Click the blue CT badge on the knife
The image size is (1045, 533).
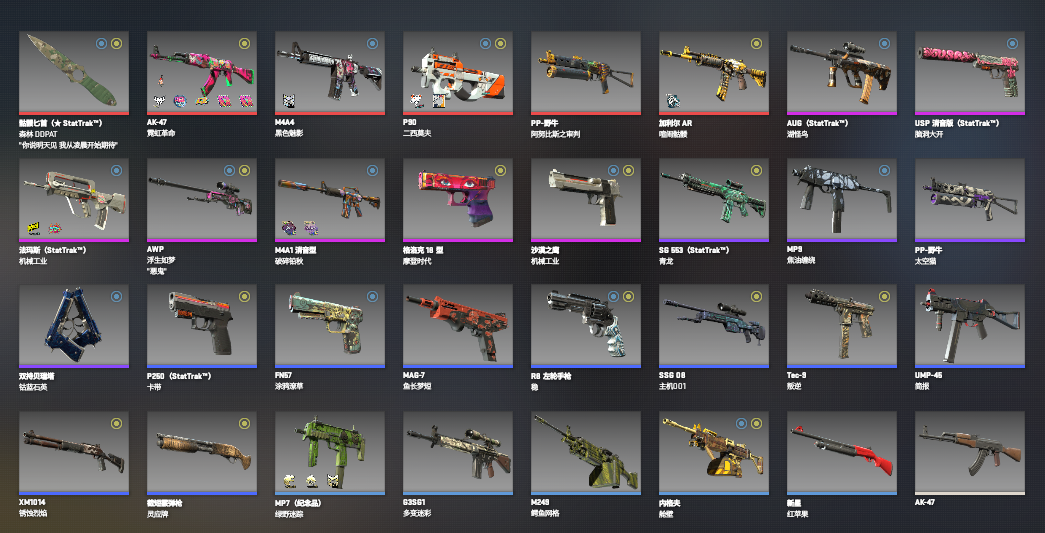coord(101,43)
